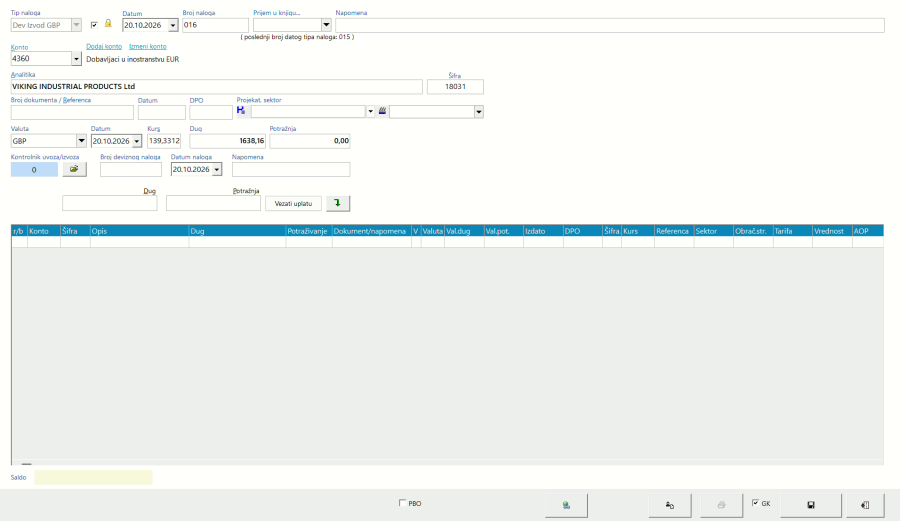This screenshot has width=900, height=521.
Task: Click the Dokument/napomena column header
Action: (371, 231)
